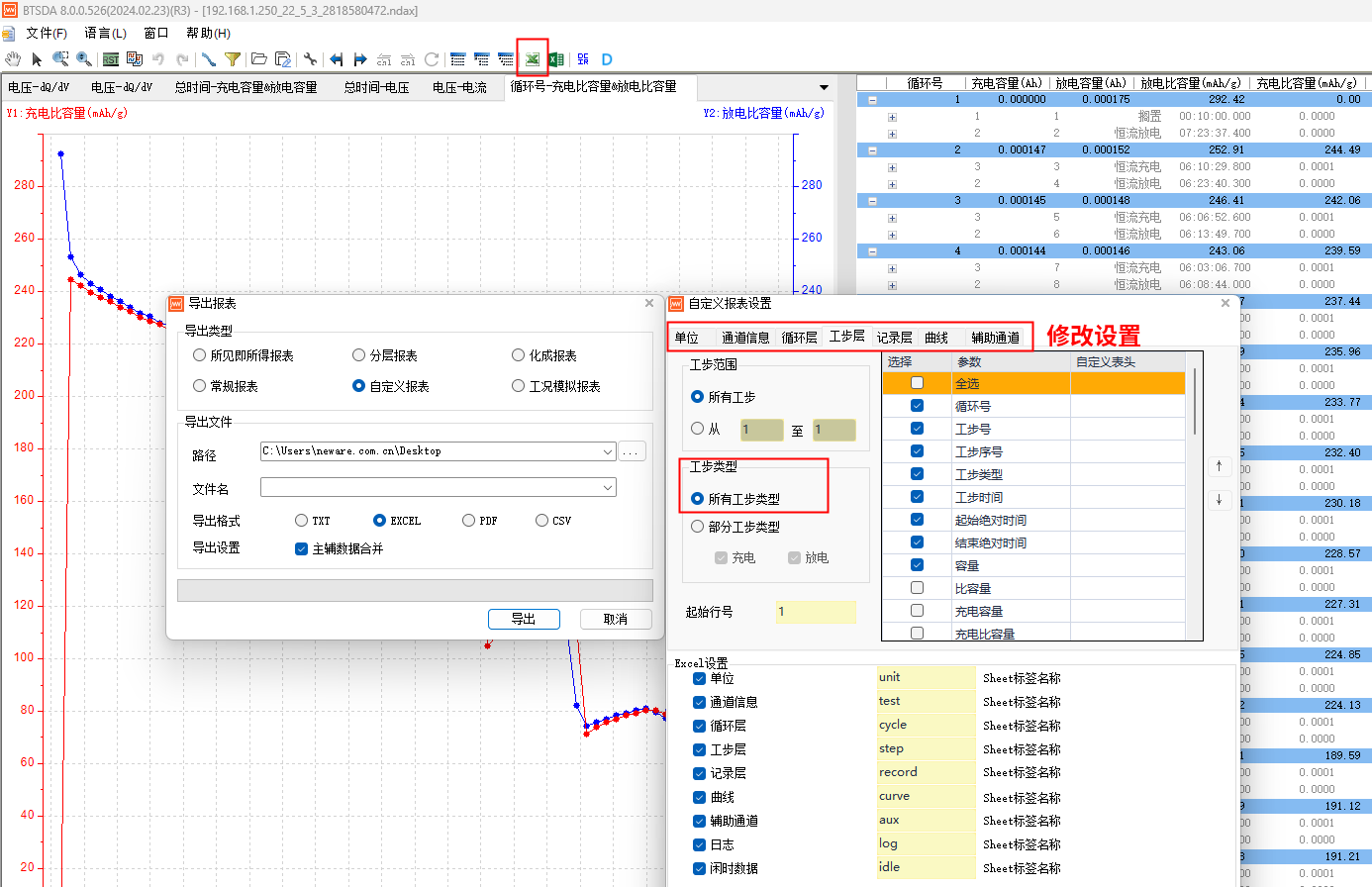Image resolution: width=1372 pixels, height=887 pixels.
Task: Open the 辅助通道 tab in custom report settings
Action: click(x=995, y=338)
